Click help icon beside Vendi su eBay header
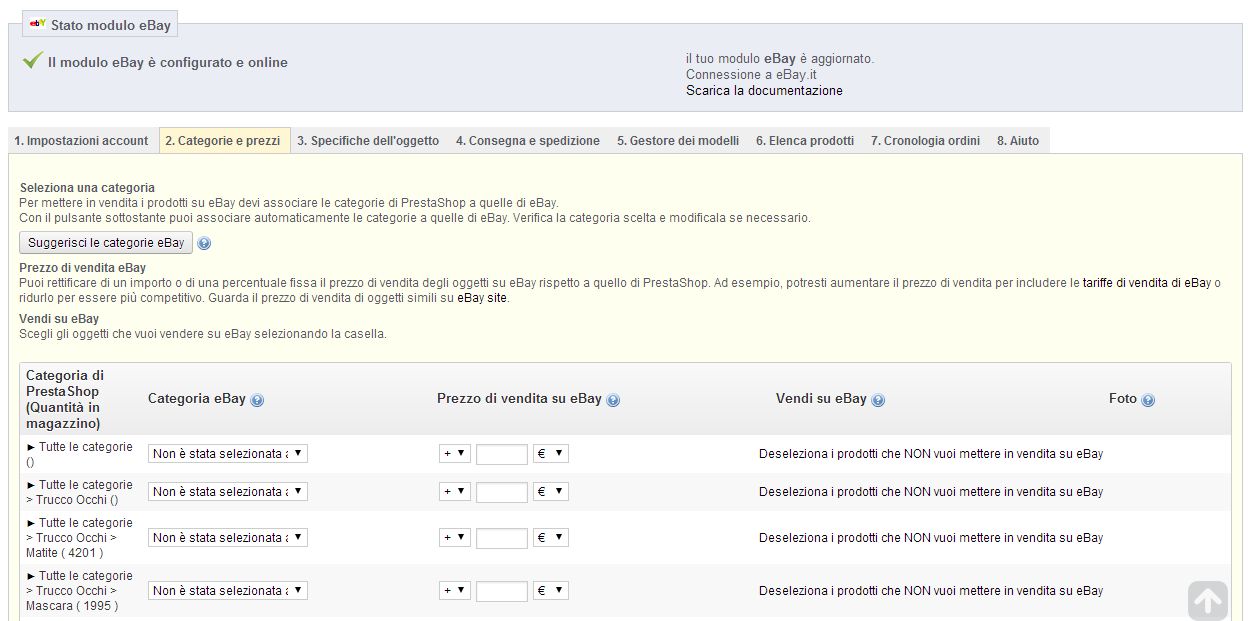 [878, 400]
